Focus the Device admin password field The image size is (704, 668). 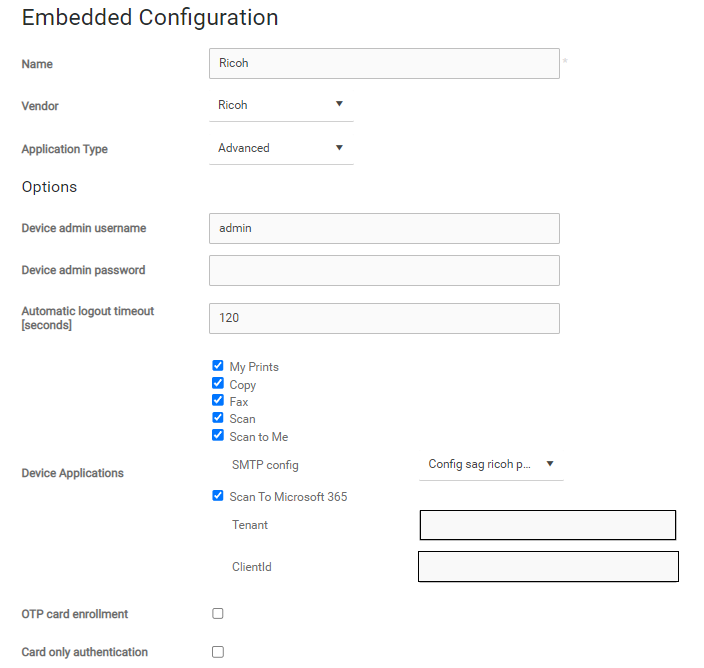coord(384,270)
